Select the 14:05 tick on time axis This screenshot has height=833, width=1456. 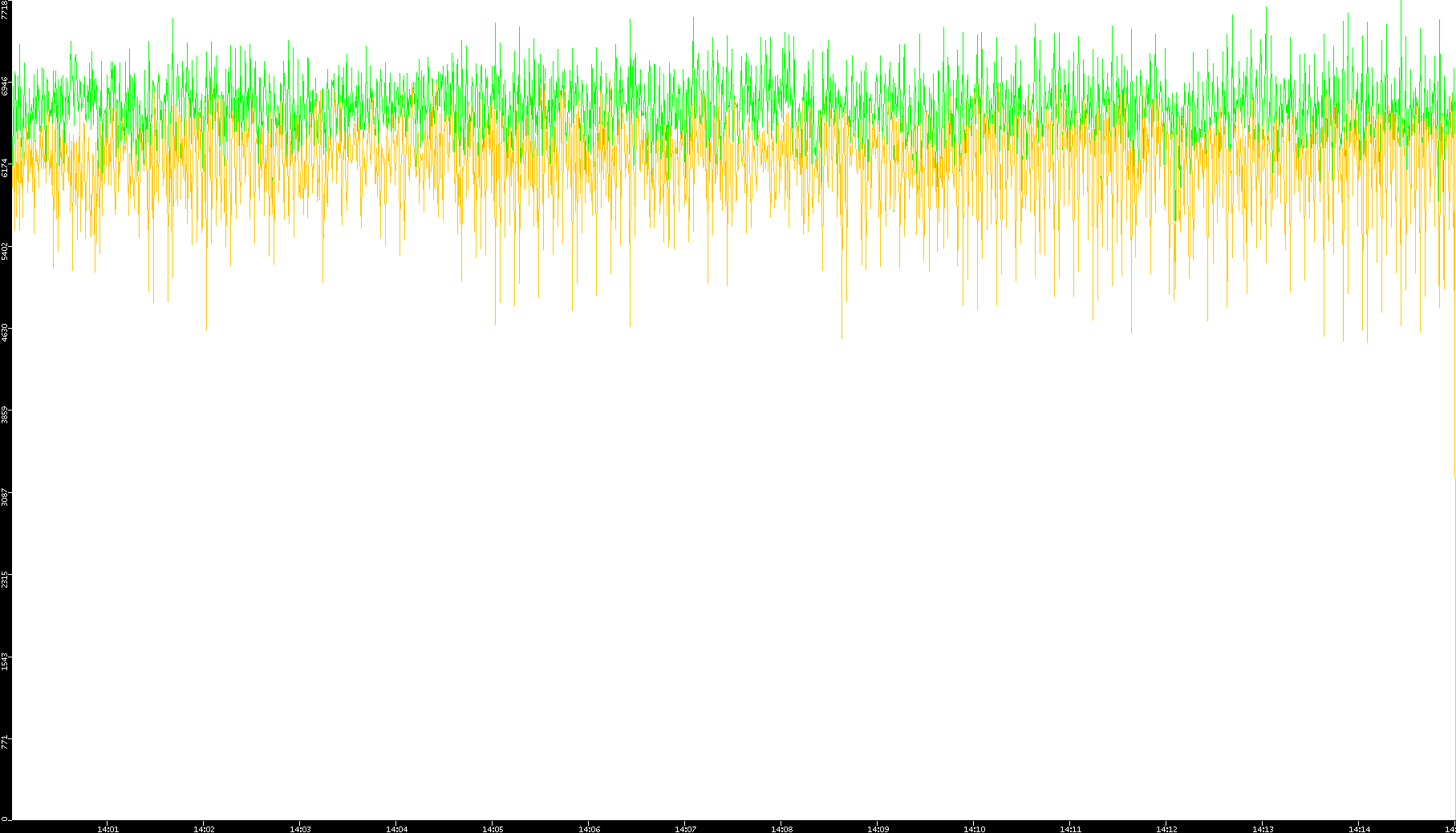point(493,829)
